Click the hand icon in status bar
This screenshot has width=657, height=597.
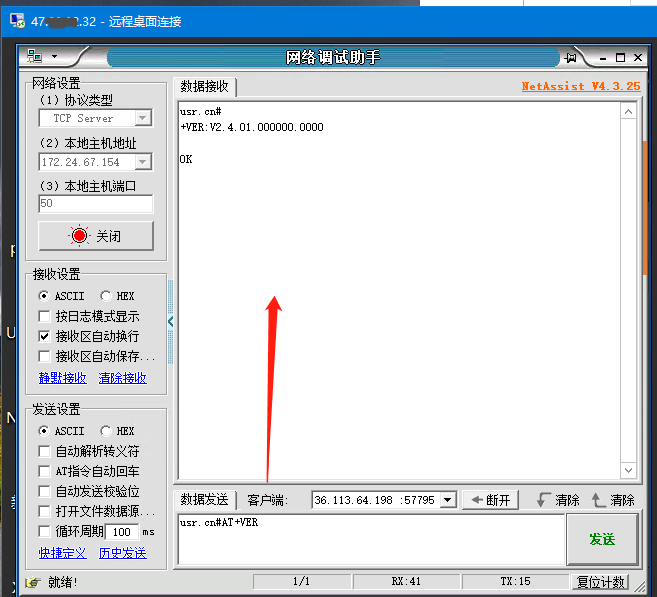[x=33, y=582]
